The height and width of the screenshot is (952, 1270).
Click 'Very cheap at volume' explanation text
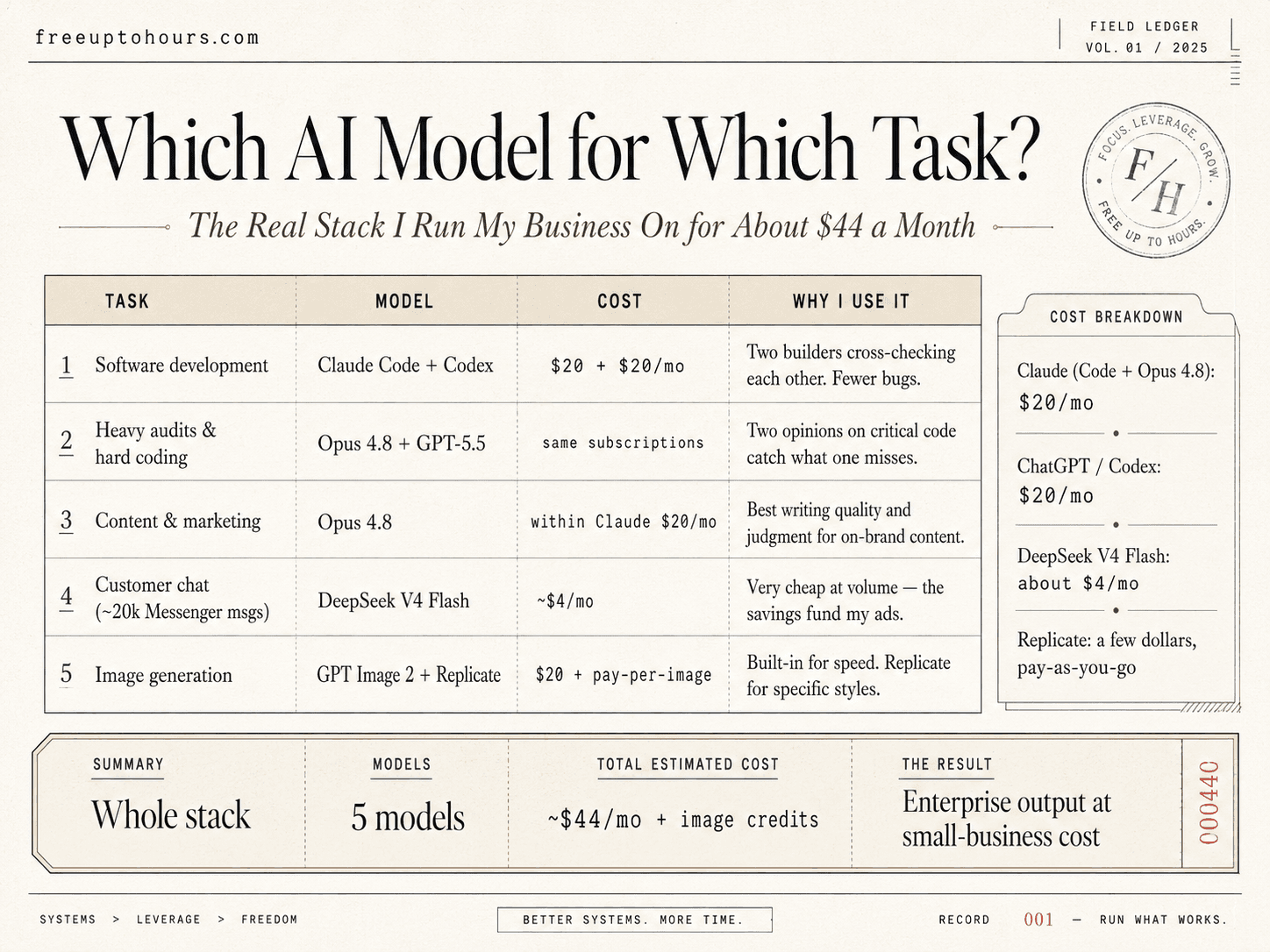point(845,600)
